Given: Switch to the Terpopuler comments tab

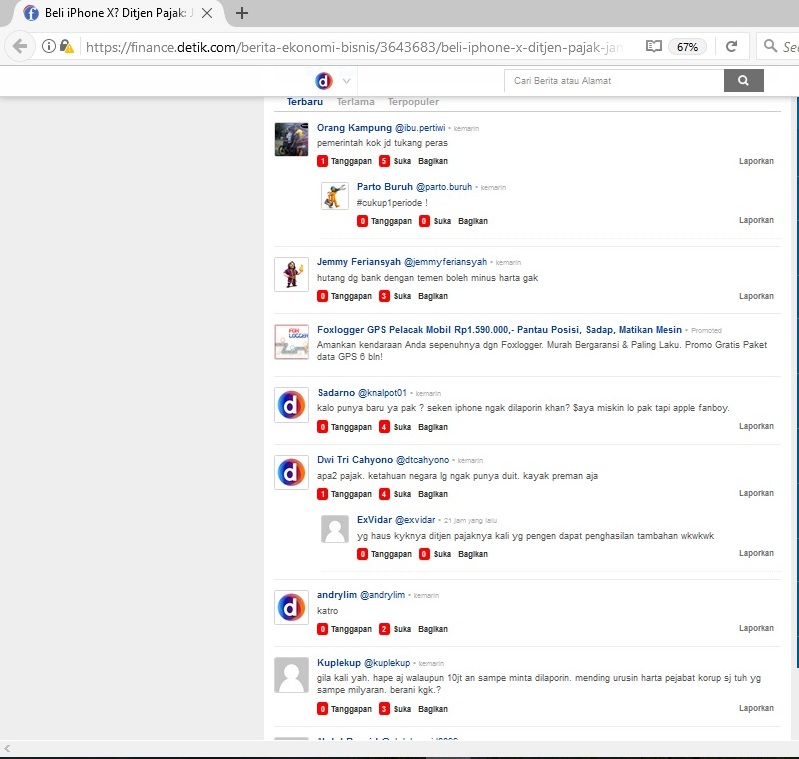Looking at the screenshot, I should point(413,102).
